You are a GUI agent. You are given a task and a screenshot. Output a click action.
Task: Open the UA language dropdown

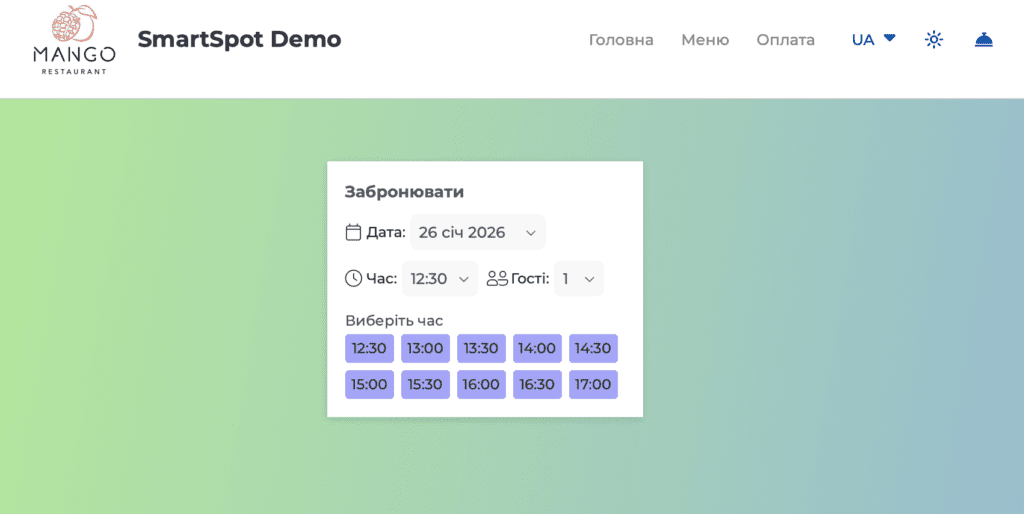[x=873, y=40]
